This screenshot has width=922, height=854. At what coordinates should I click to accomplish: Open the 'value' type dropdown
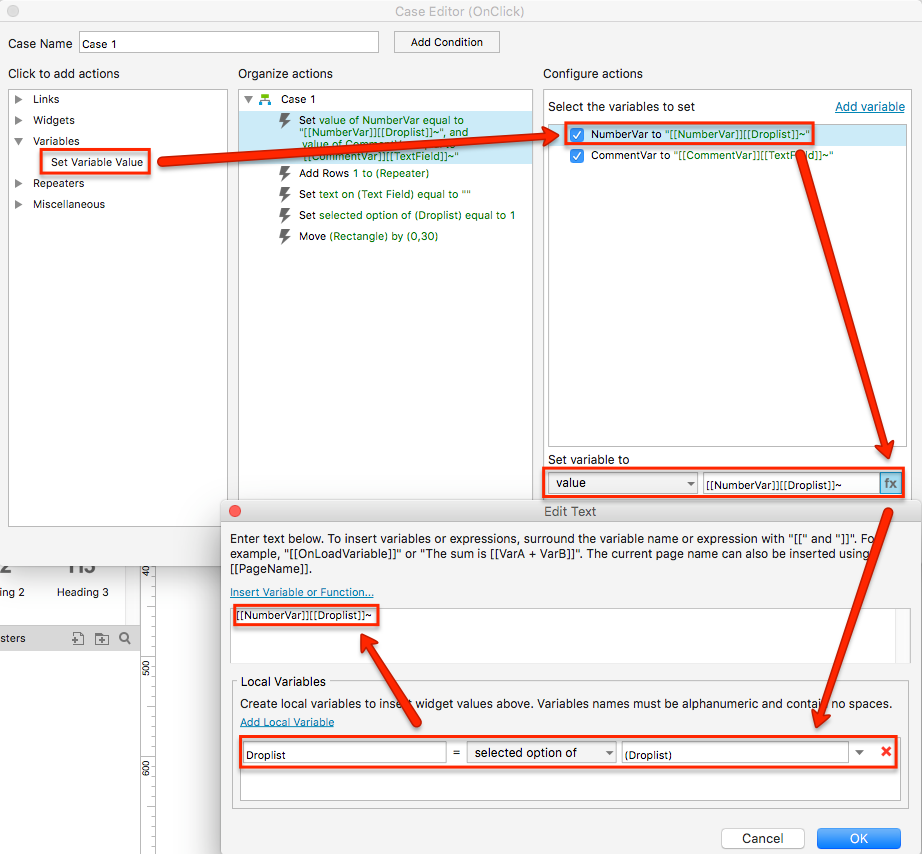pyautogui.click(x=622, y=483)
